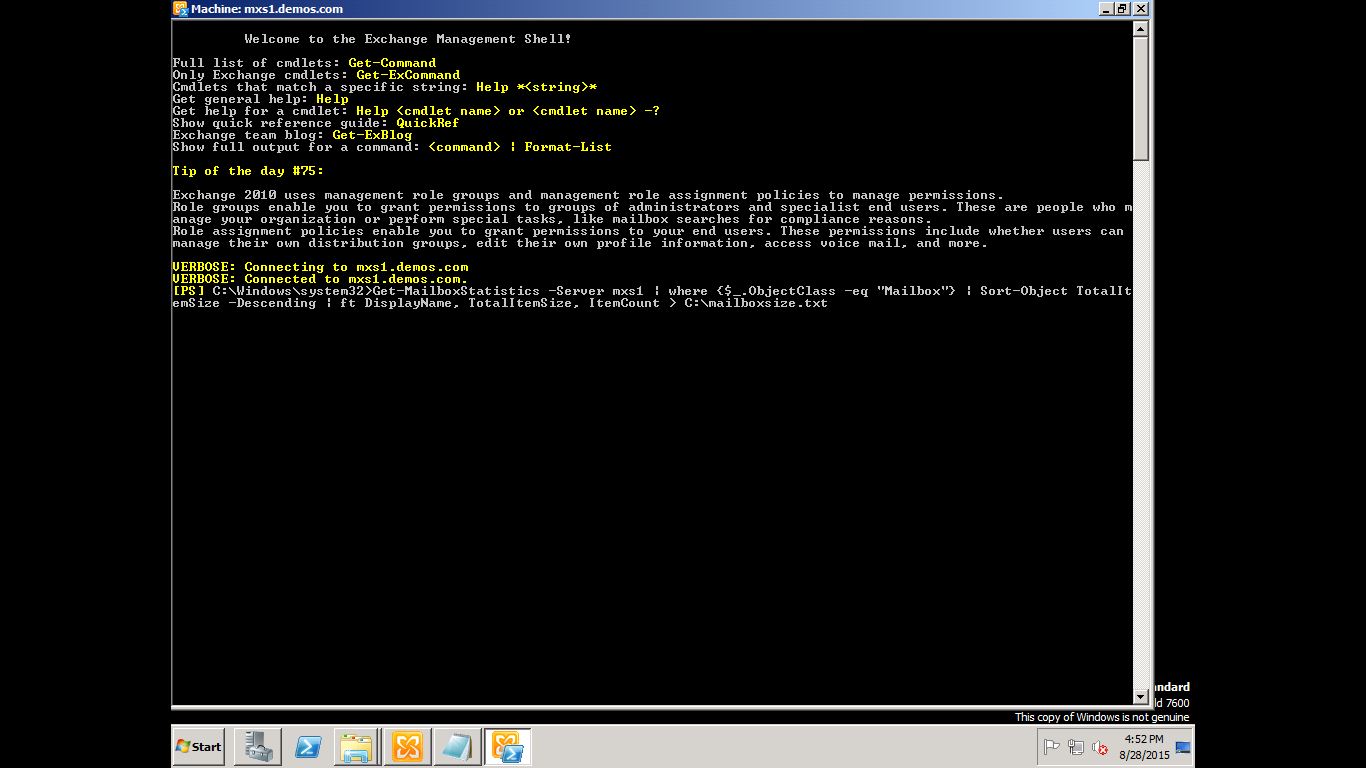Click the Show Desktop icon beside the clock
This screenshot has width=1366, height=768.
[1183, 747]
